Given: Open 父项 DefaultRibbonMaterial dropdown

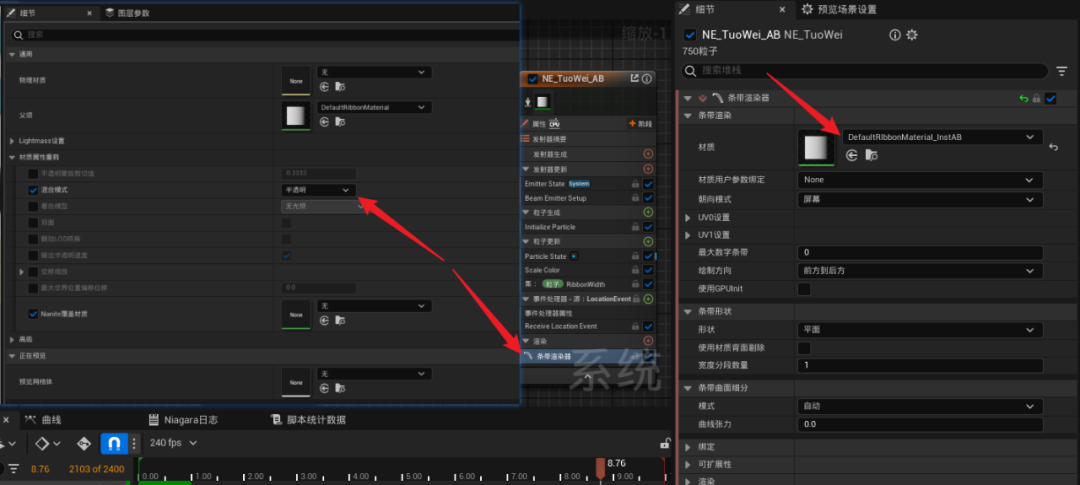Looking at the screenshot, I should pos(374,107).
